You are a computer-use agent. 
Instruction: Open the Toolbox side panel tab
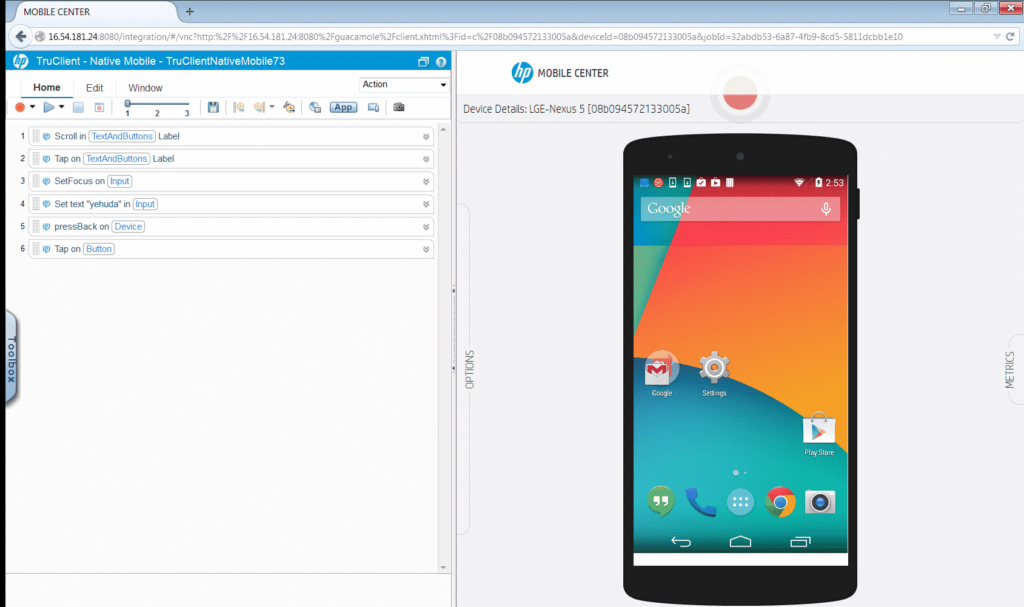[11, 359]
